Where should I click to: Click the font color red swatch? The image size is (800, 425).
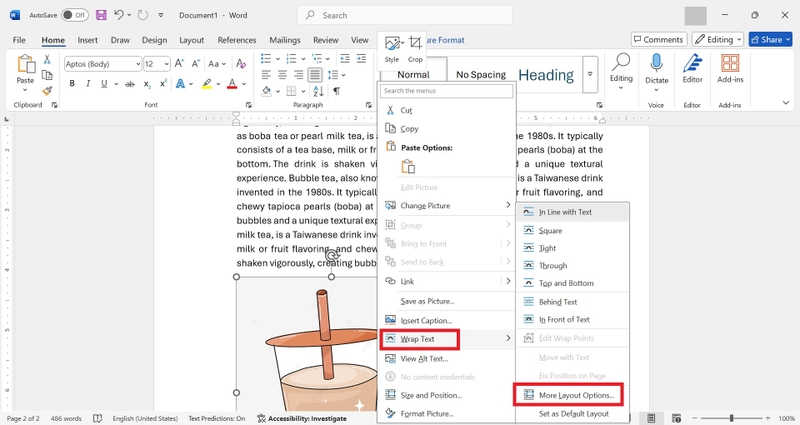pyautogui.click(x=232, y=84)
